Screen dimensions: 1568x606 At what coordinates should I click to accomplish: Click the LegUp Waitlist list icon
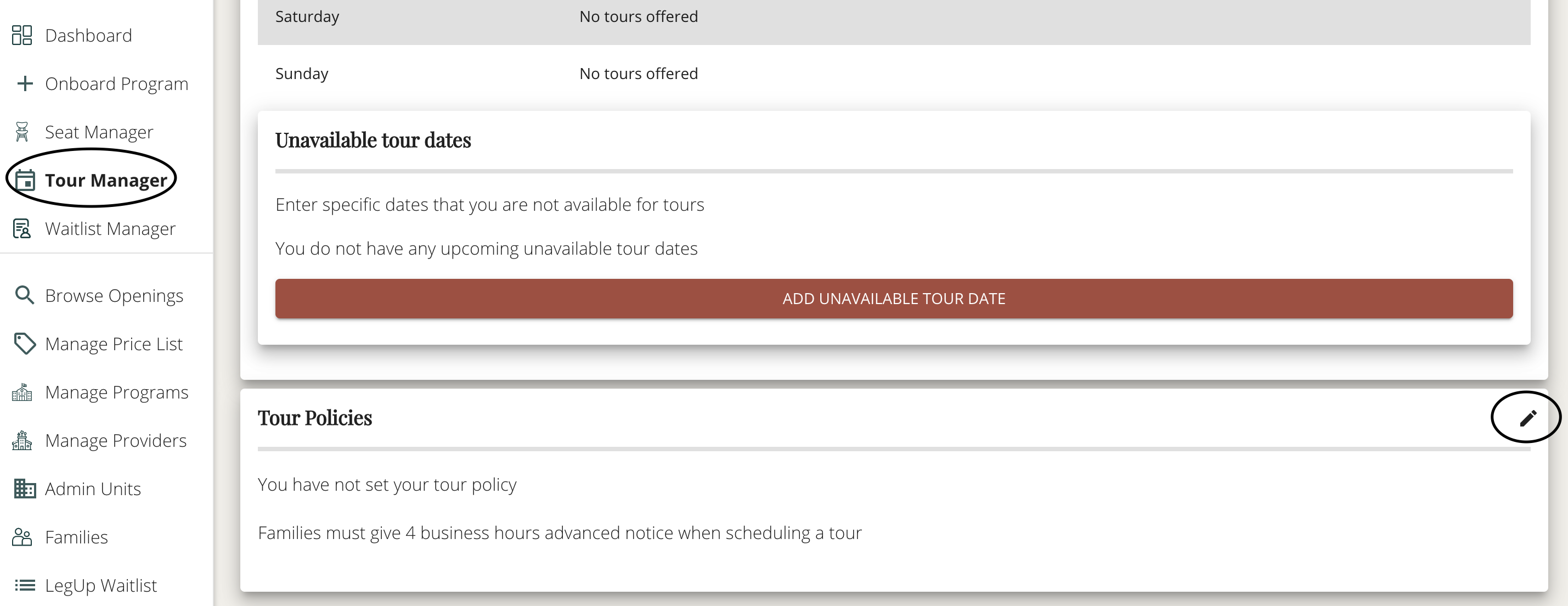(x=24, y=585)
